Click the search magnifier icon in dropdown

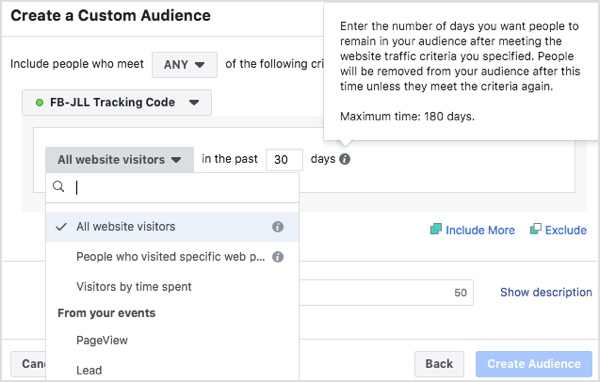click(x=59, y=187)
